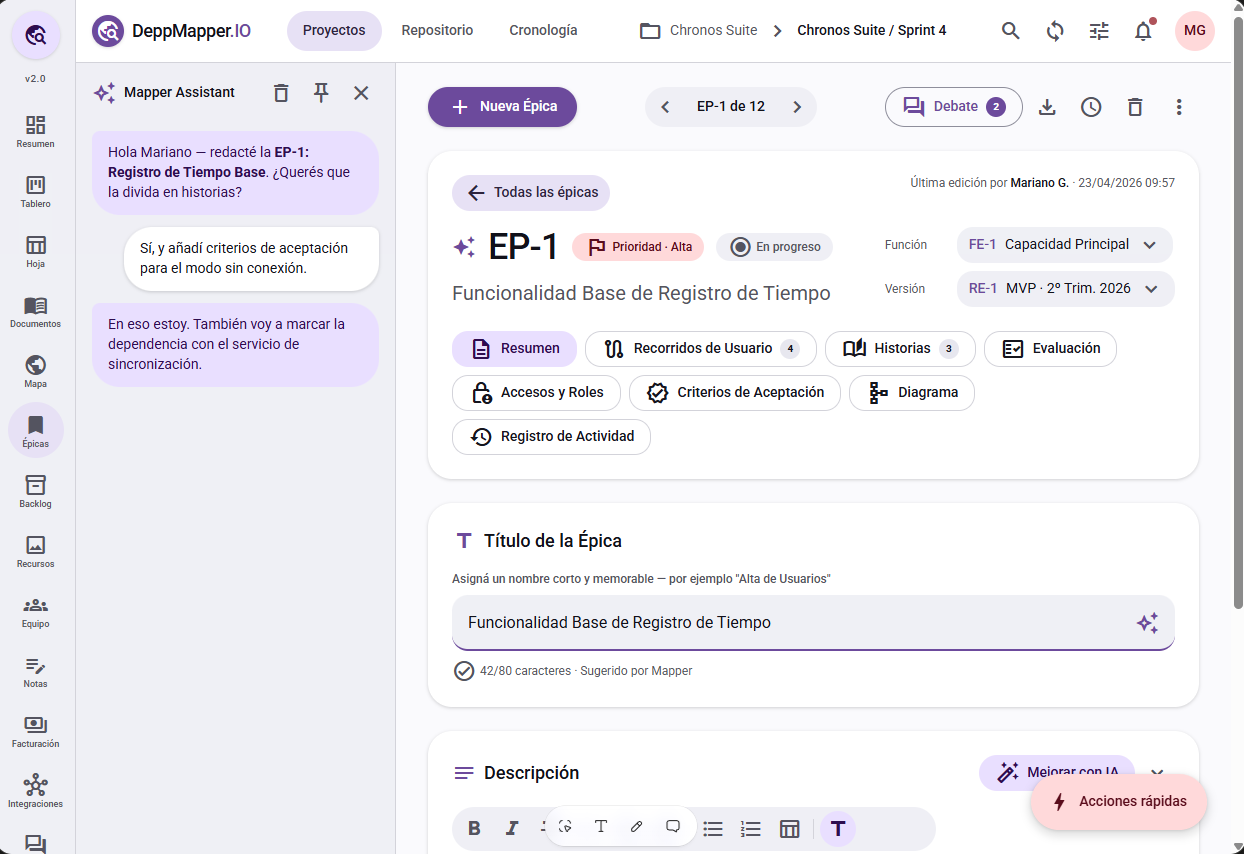The width and height of the screenshot is (1244, 854).
Task: Go back to Todas las épicas
Action: (x=531, y=193)
